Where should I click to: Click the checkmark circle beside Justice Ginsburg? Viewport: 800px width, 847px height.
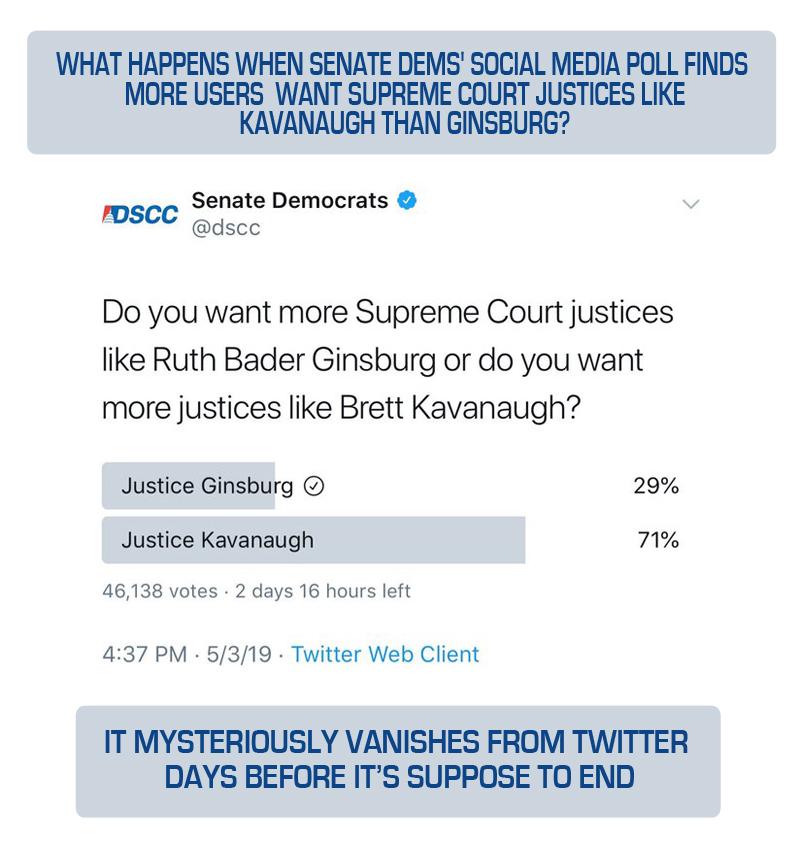pos(314,487)
